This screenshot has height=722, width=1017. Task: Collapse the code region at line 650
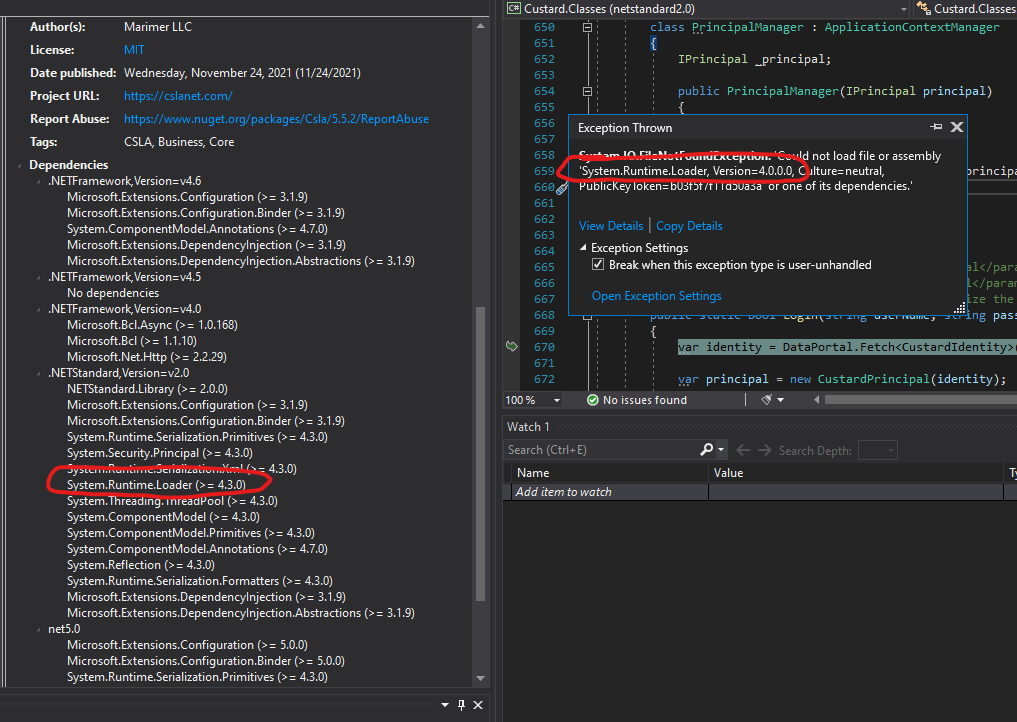coord(586,28)
